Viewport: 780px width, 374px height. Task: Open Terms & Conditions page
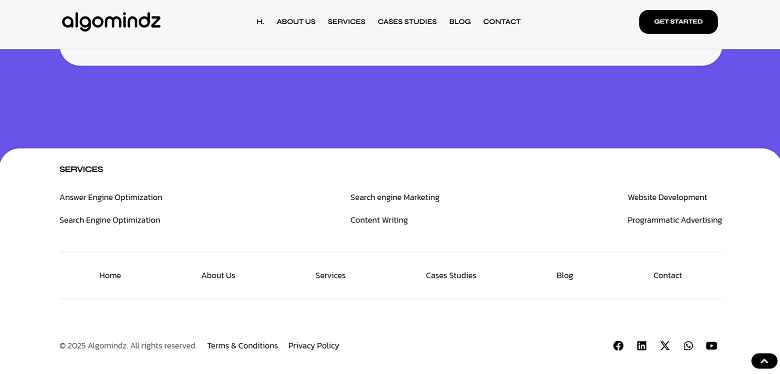click(x=243, y=346)
